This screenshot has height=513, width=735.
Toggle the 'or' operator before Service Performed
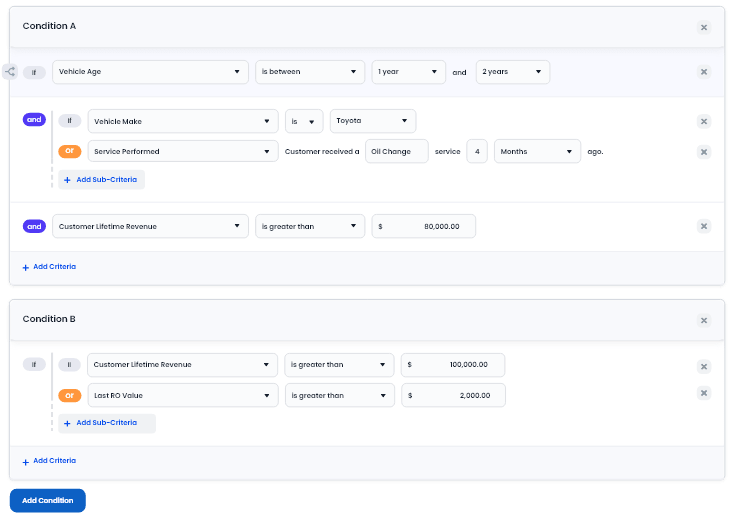point(69,151)
